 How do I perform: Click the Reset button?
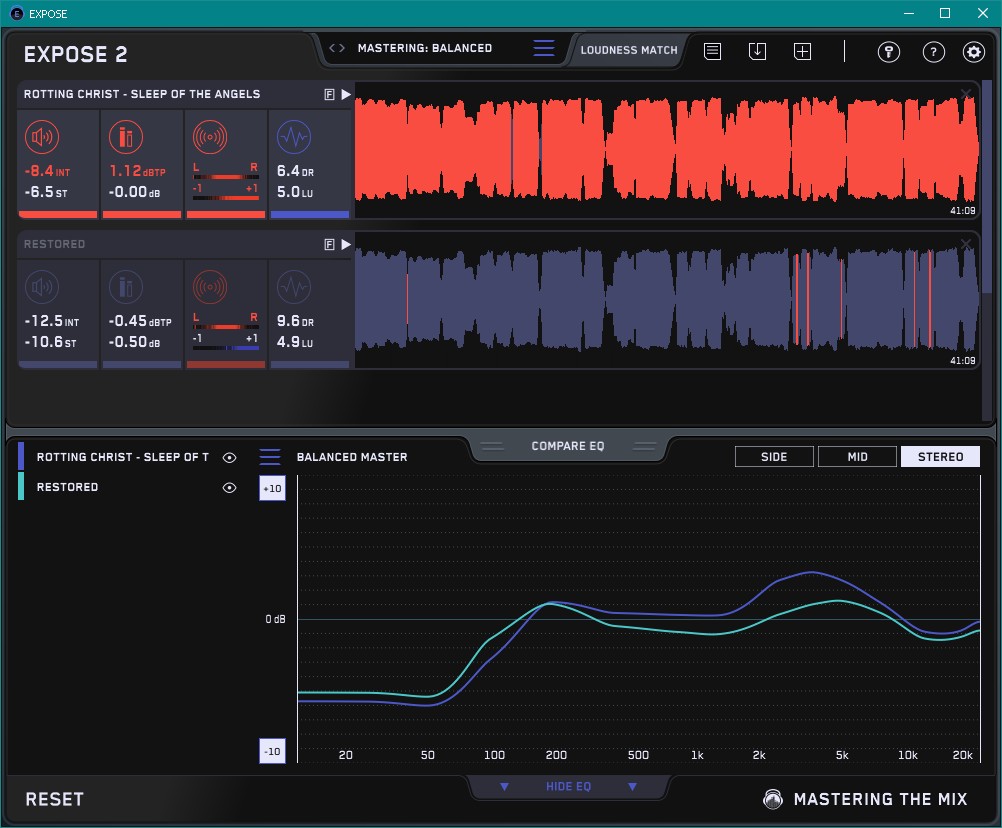(54, 799)
